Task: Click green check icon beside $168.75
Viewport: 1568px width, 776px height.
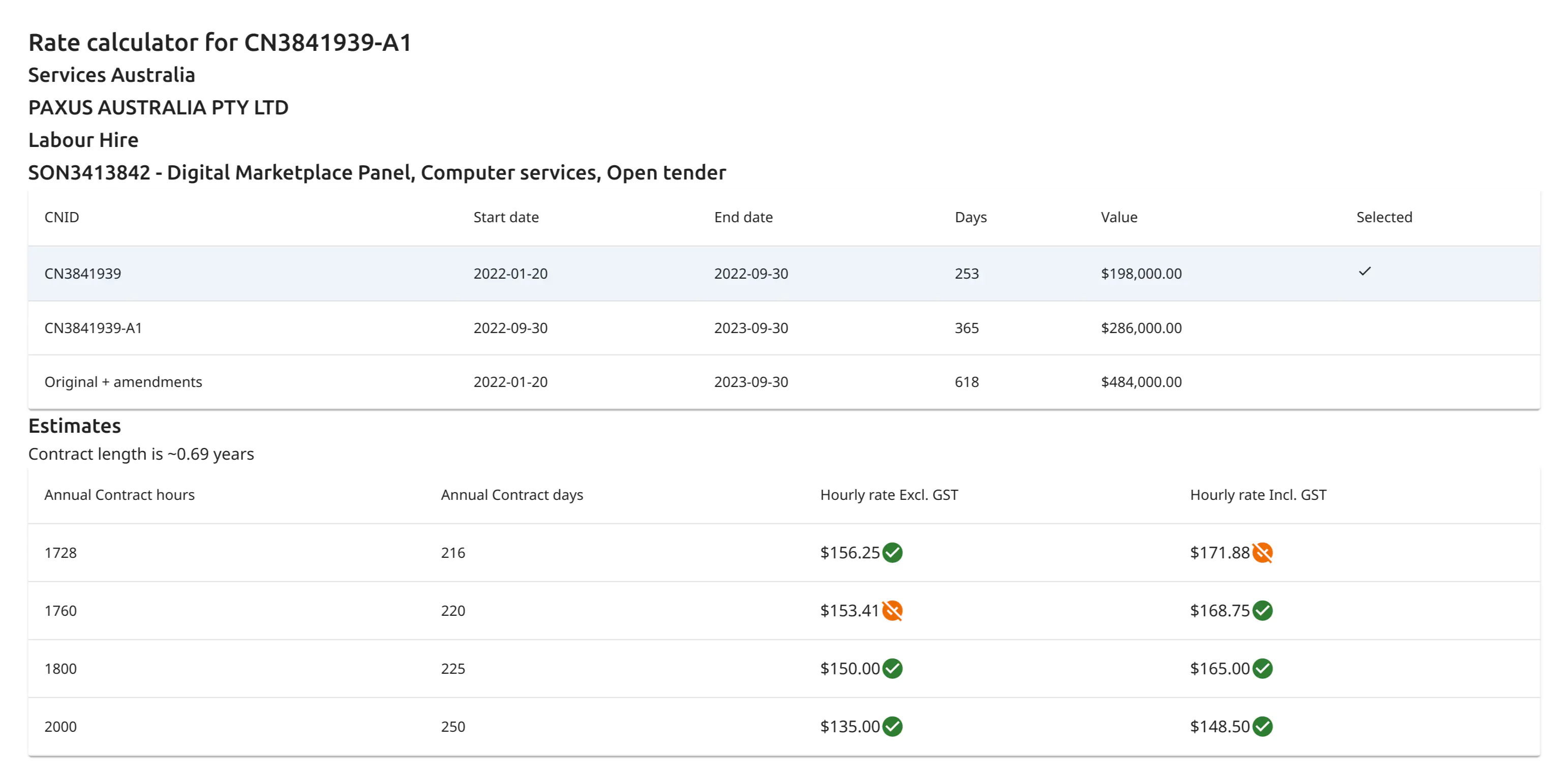Action: [1262, 610]
